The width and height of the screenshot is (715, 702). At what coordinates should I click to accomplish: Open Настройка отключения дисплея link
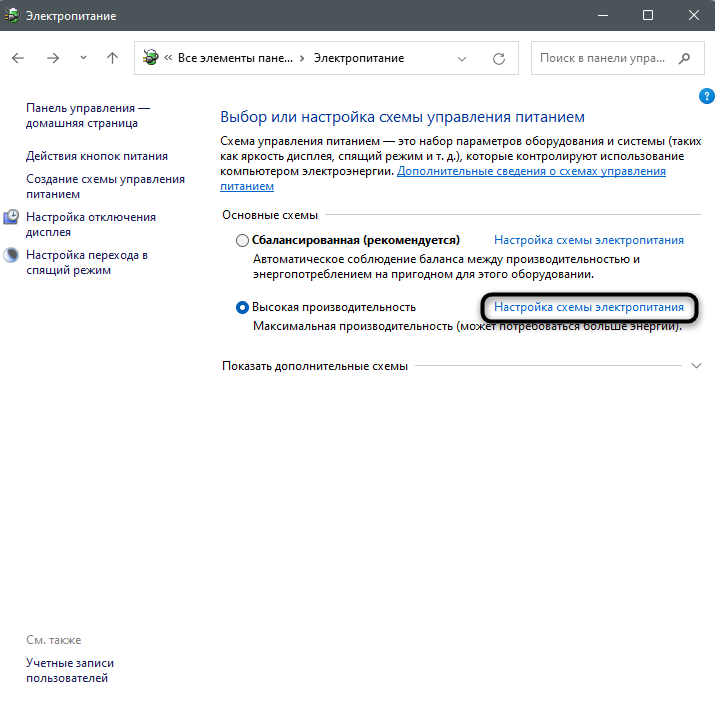[91, 224]
